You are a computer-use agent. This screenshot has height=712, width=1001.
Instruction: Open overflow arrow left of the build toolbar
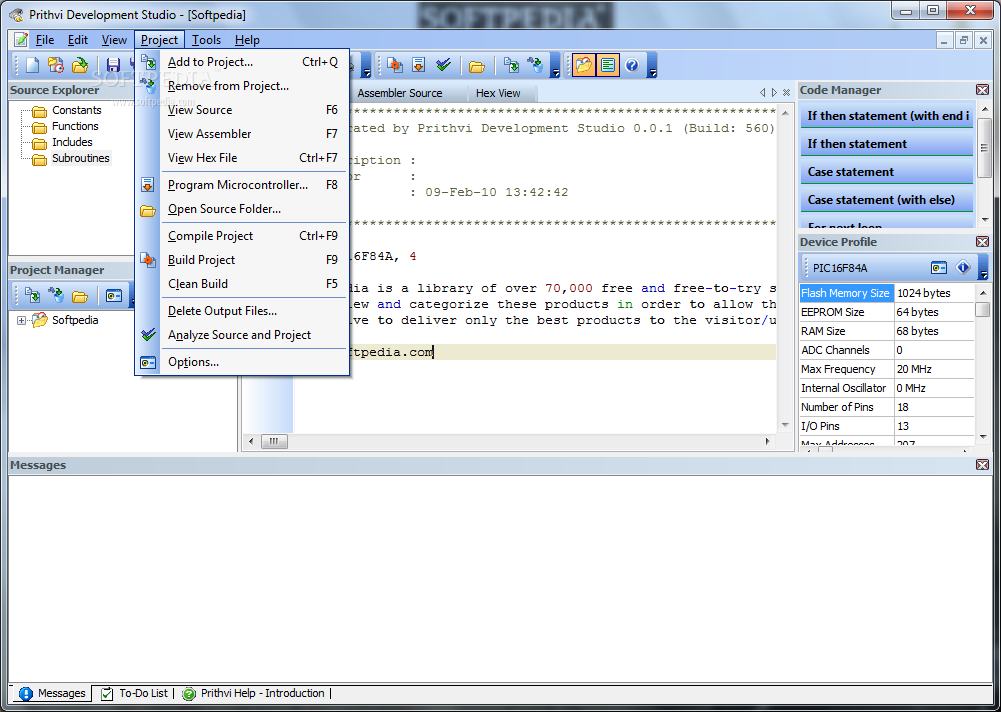(x=366, y=65)
